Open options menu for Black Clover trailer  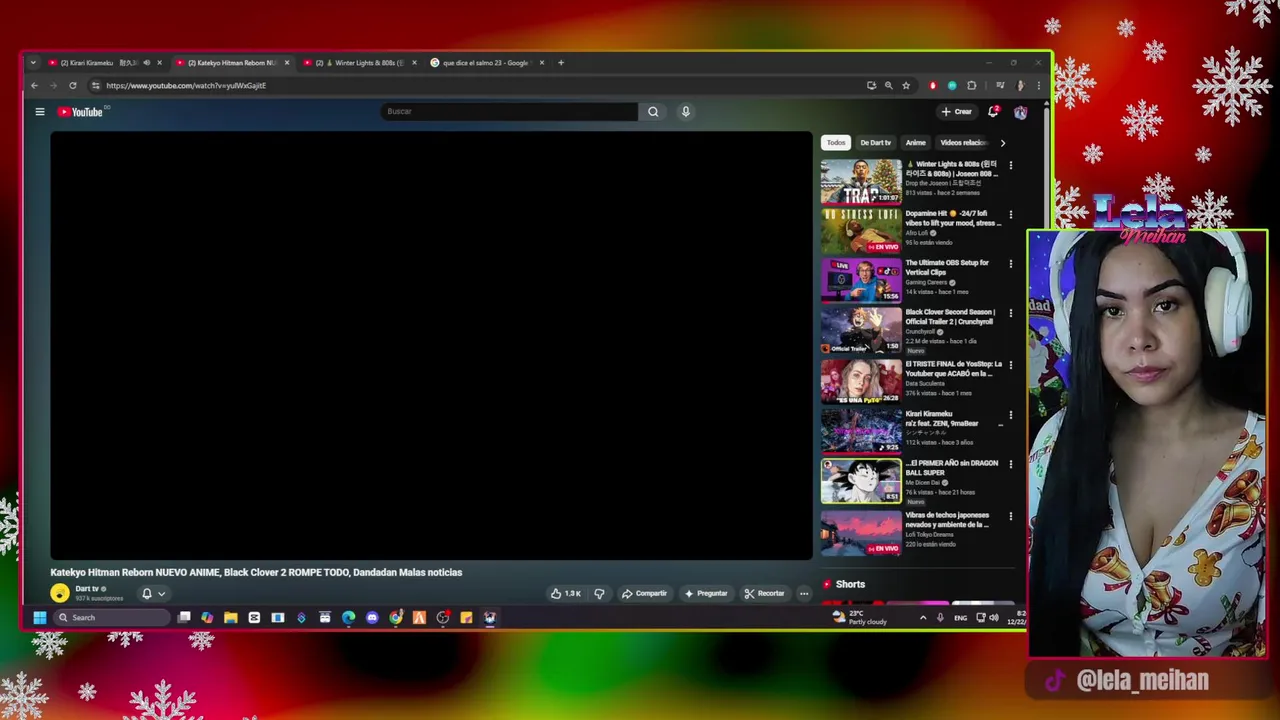pyautogui.click(x=1010, y=313)
